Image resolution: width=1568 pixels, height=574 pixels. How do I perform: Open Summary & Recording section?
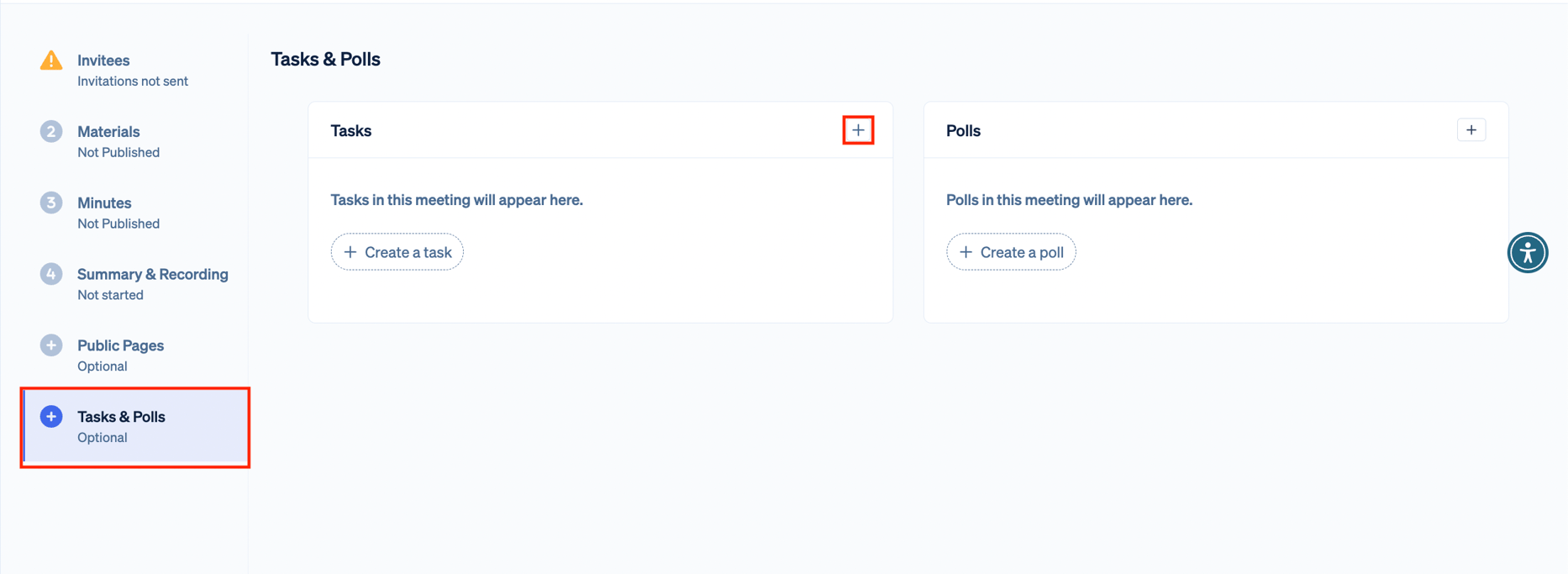pyautogui.click(x=152, y=275)
